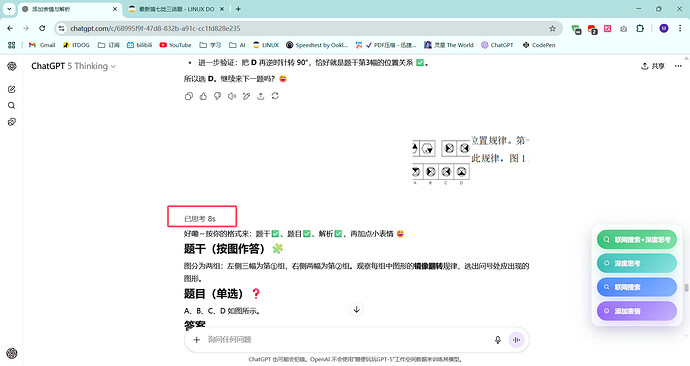
Task: Open the 订阅 bookmarks folder
Action: click(109, 45)
